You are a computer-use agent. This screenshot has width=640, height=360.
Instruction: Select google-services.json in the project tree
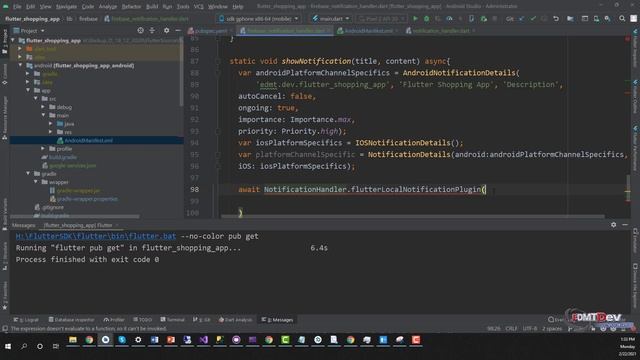(73, 165)
